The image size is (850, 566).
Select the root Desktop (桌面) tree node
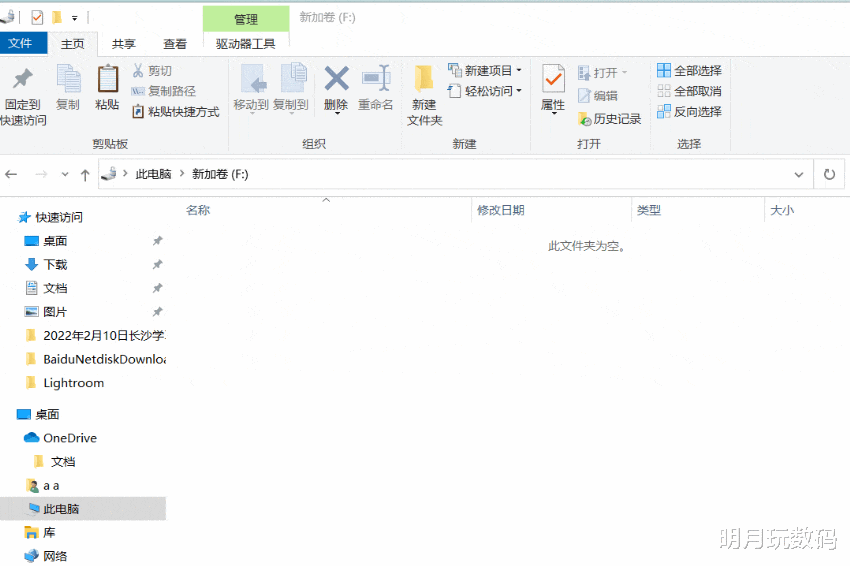47,414
